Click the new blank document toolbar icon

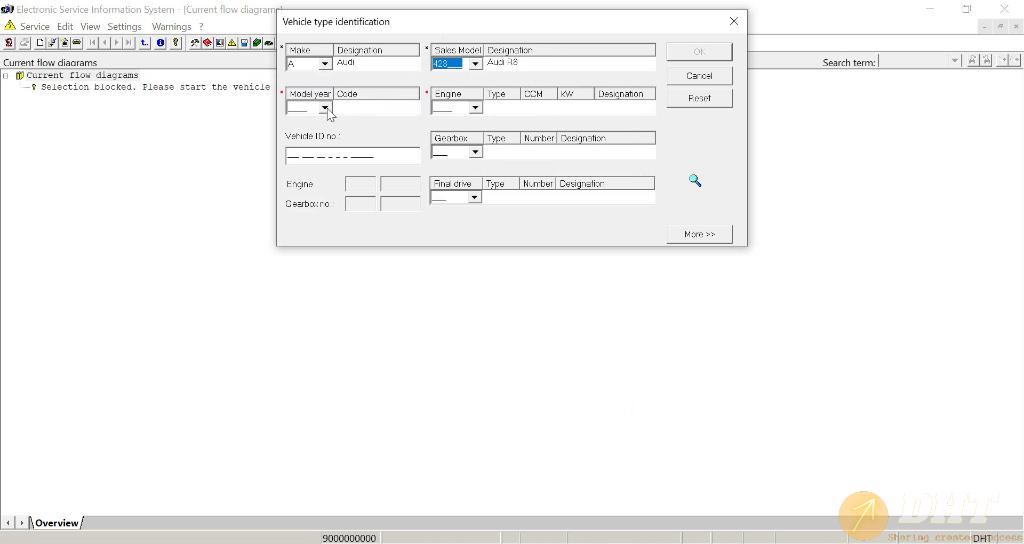tap(40, 43)
